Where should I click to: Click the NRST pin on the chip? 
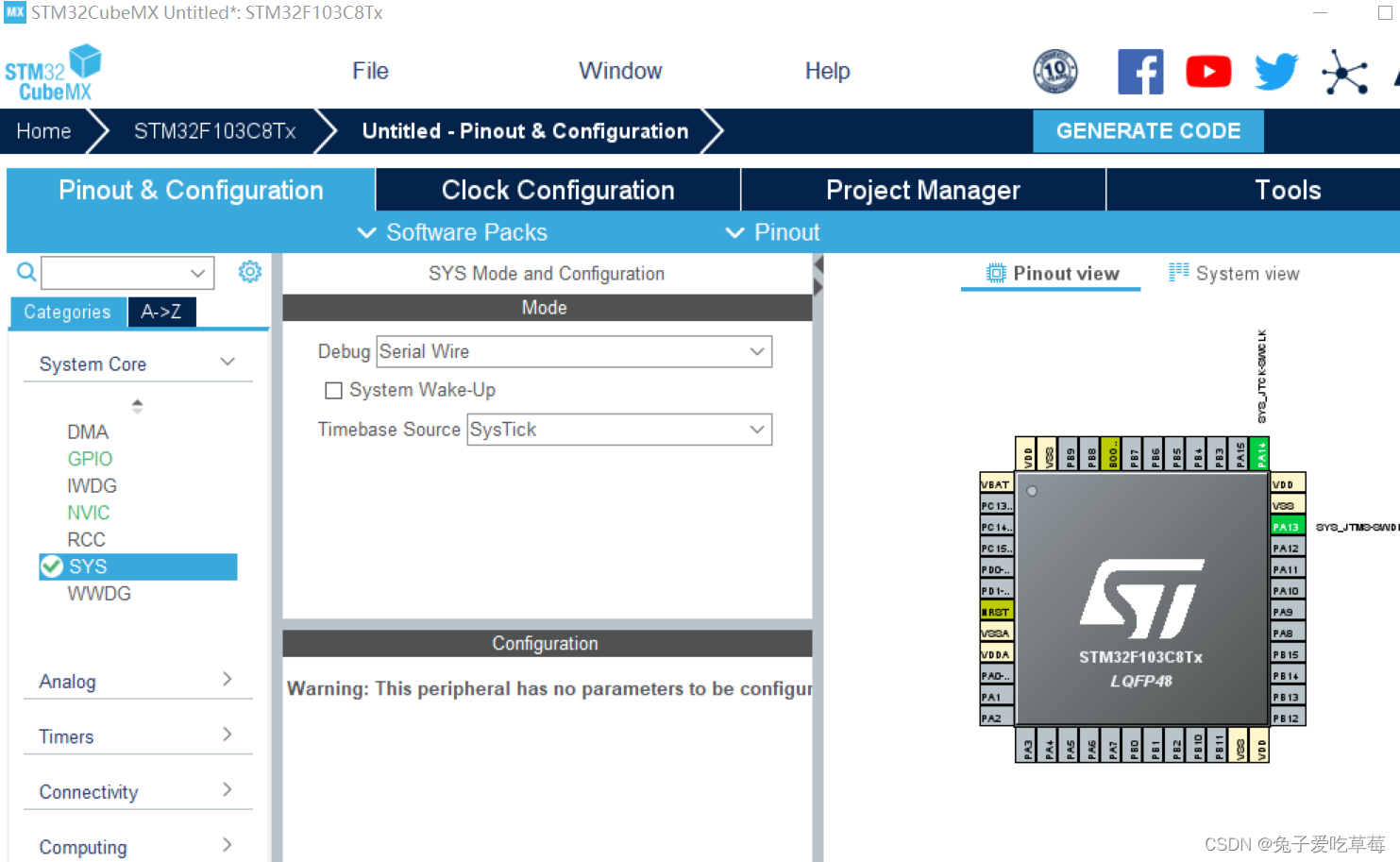(x=996, y=612)
